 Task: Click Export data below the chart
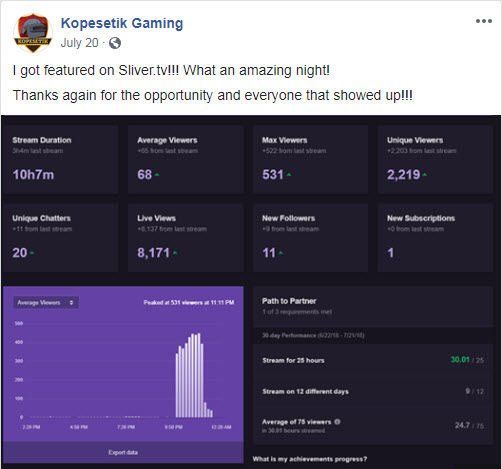pos(123,452)
